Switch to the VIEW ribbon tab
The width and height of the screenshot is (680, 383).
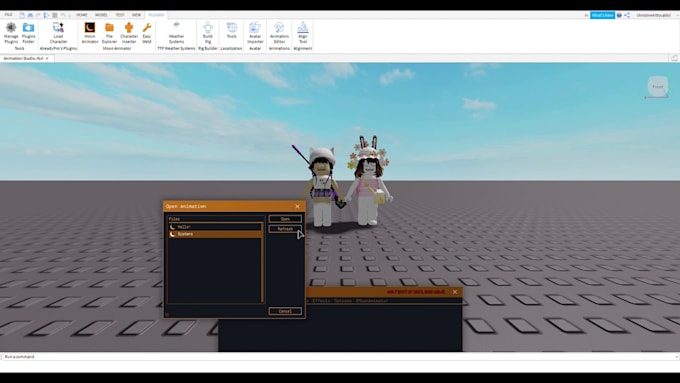click(x=136, y=15)
